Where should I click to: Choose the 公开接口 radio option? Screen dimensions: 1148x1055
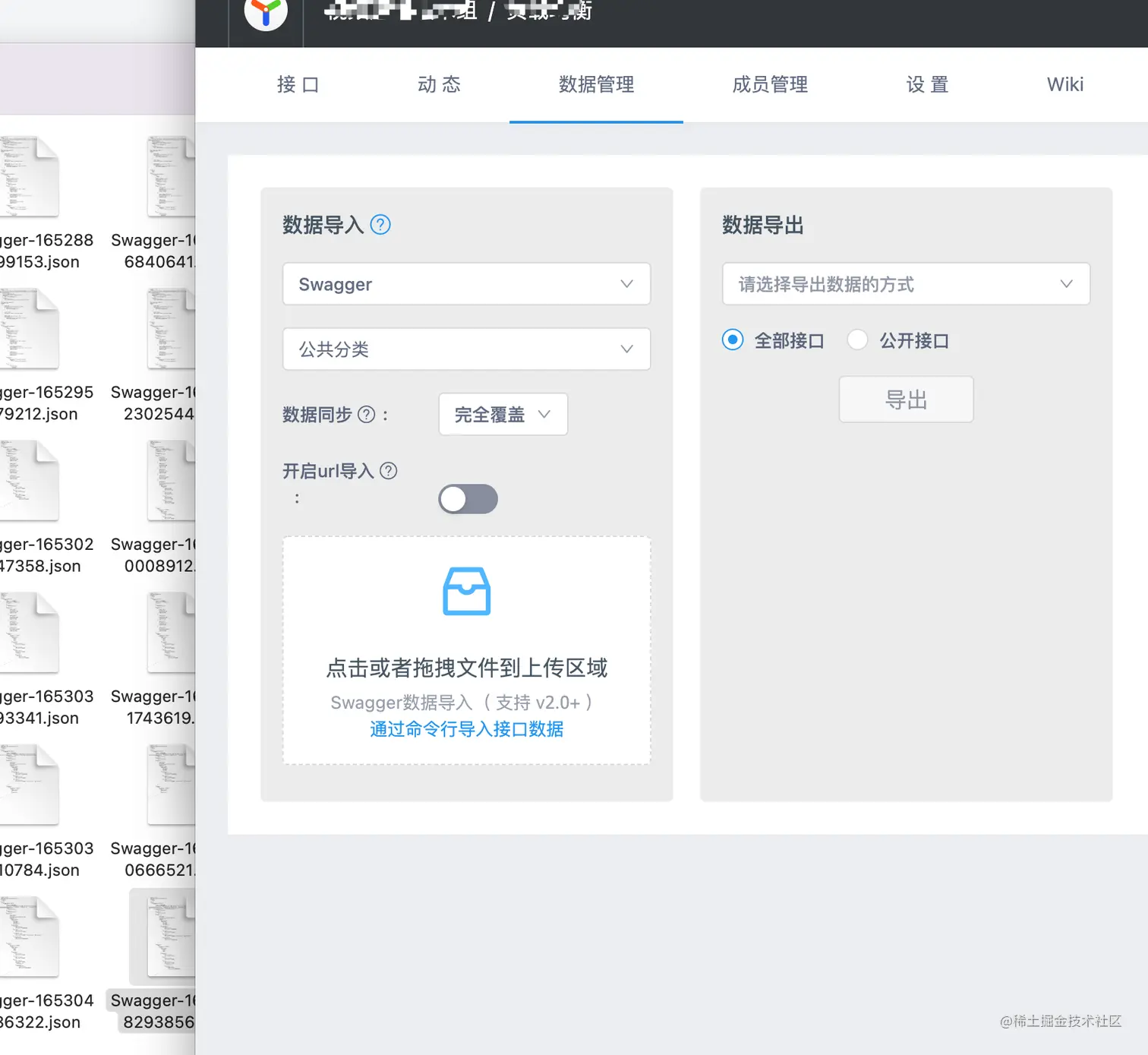857,340
